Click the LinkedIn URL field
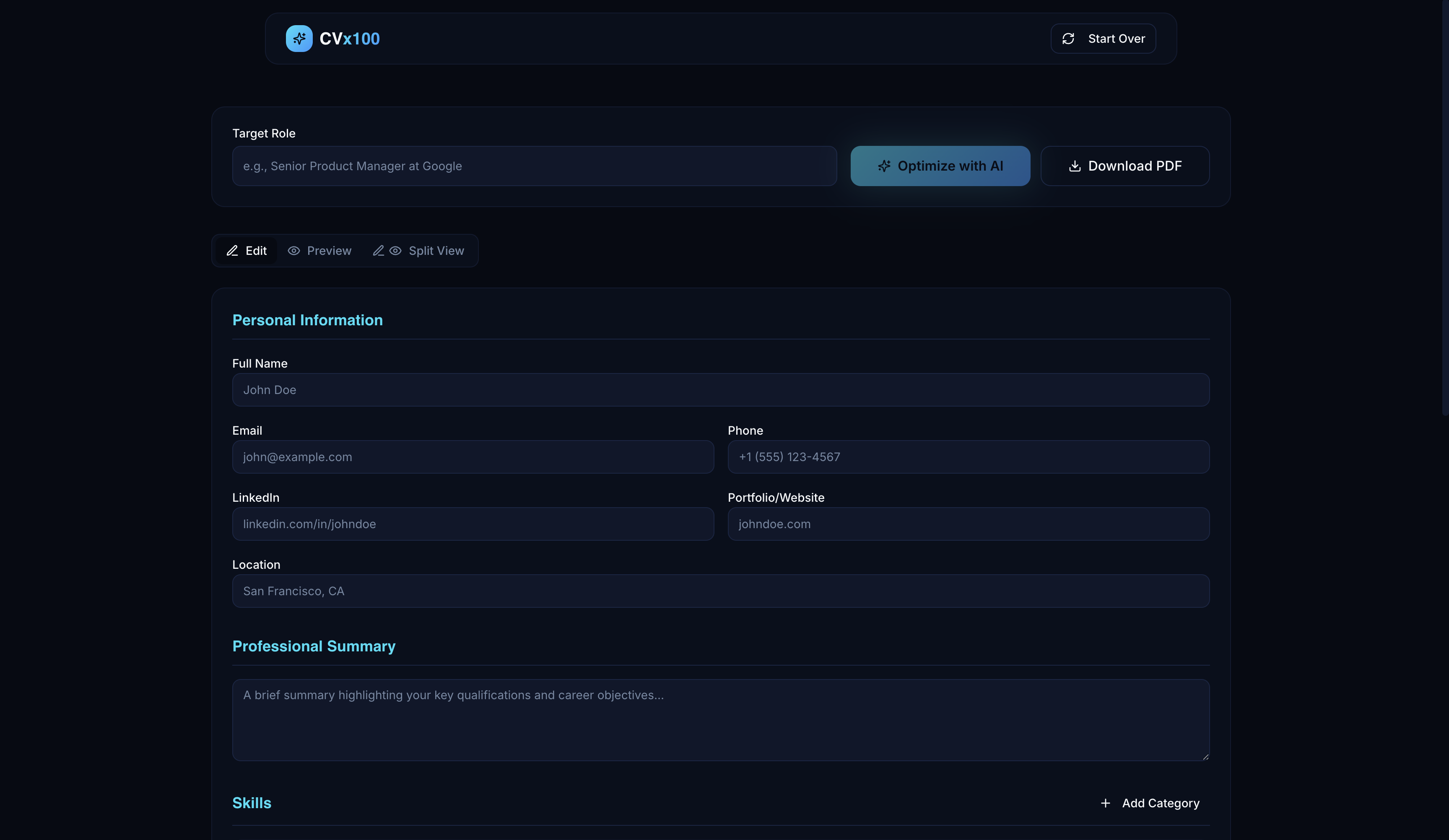The height and width of the screenshot is (840, 1449). [x=473, y=524]
